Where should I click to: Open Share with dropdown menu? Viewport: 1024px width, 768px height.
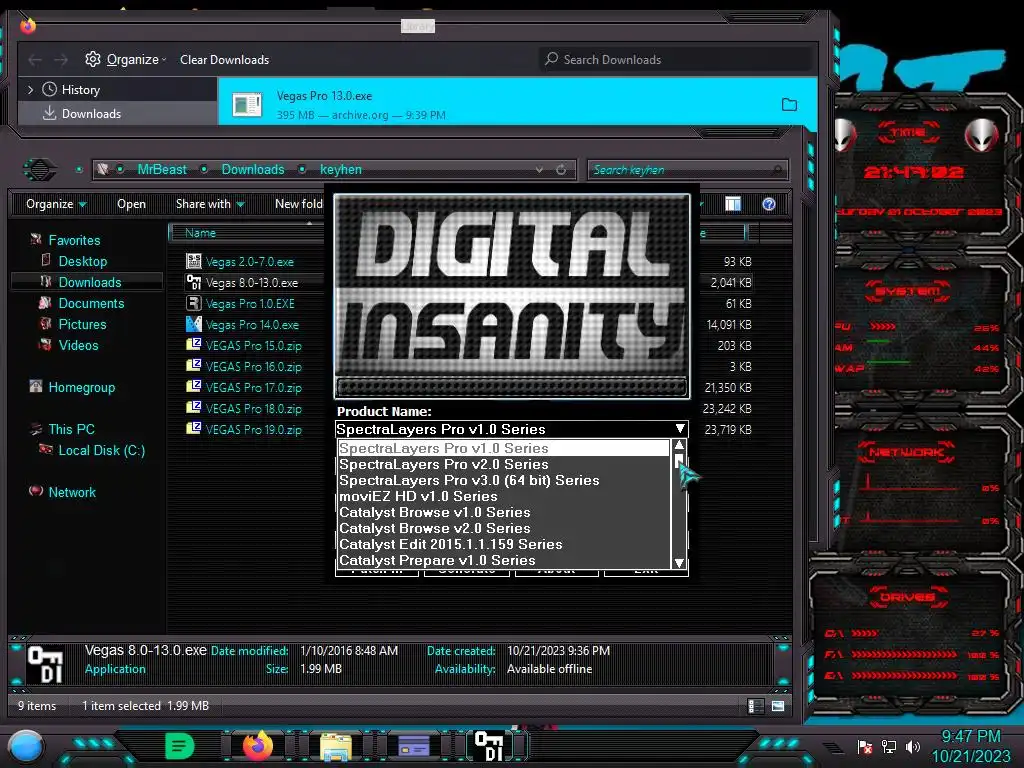click(210, 204)
